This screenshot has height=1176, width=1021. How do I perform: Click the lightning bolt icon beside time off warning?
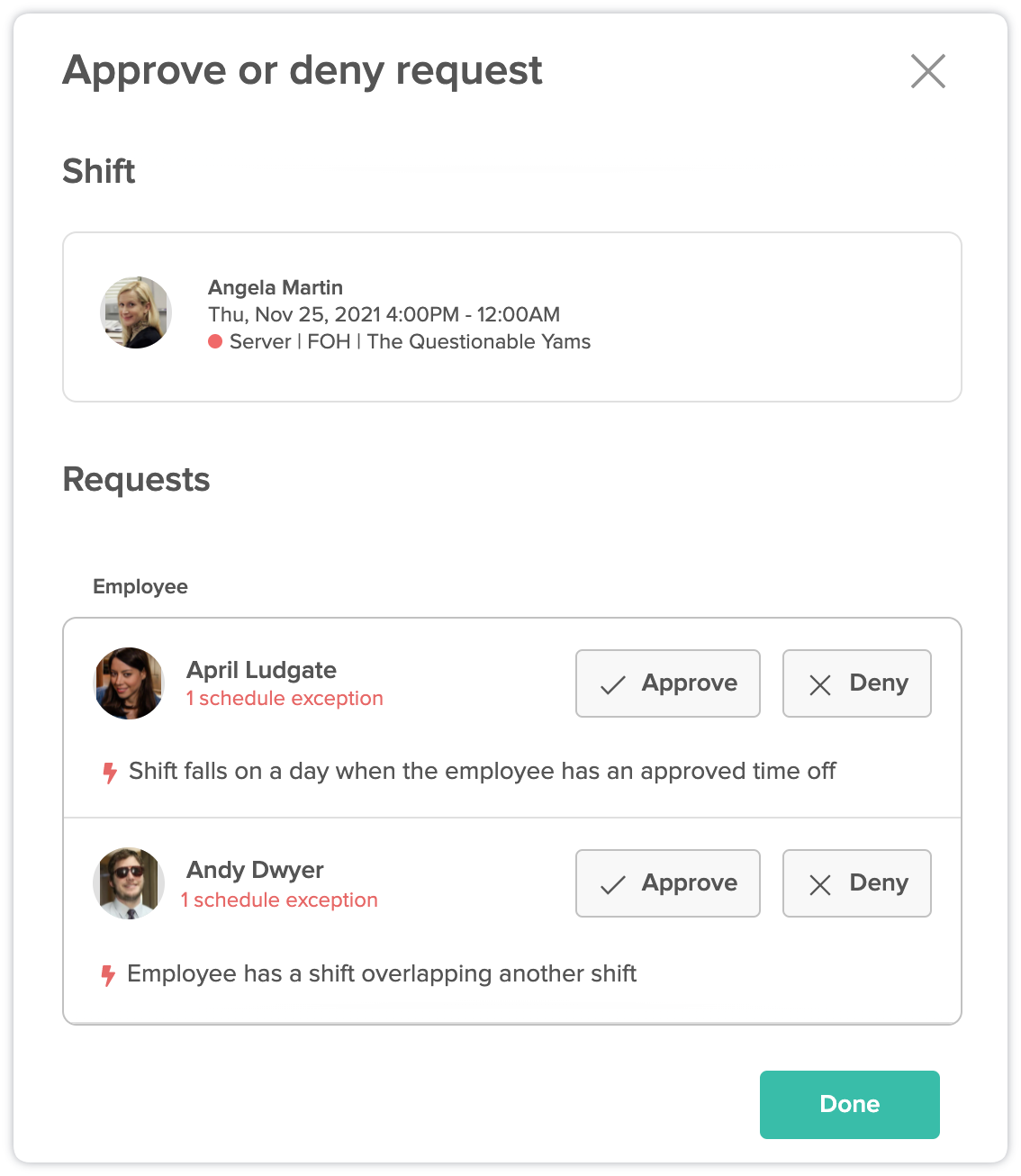coord(110,773)
